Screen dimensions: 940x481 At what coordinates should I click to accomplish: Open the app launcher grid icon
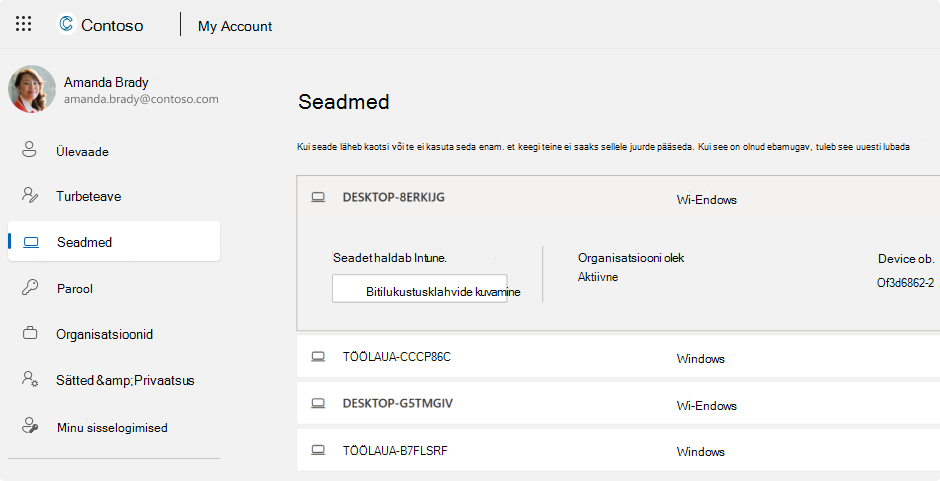coord(23,24)
